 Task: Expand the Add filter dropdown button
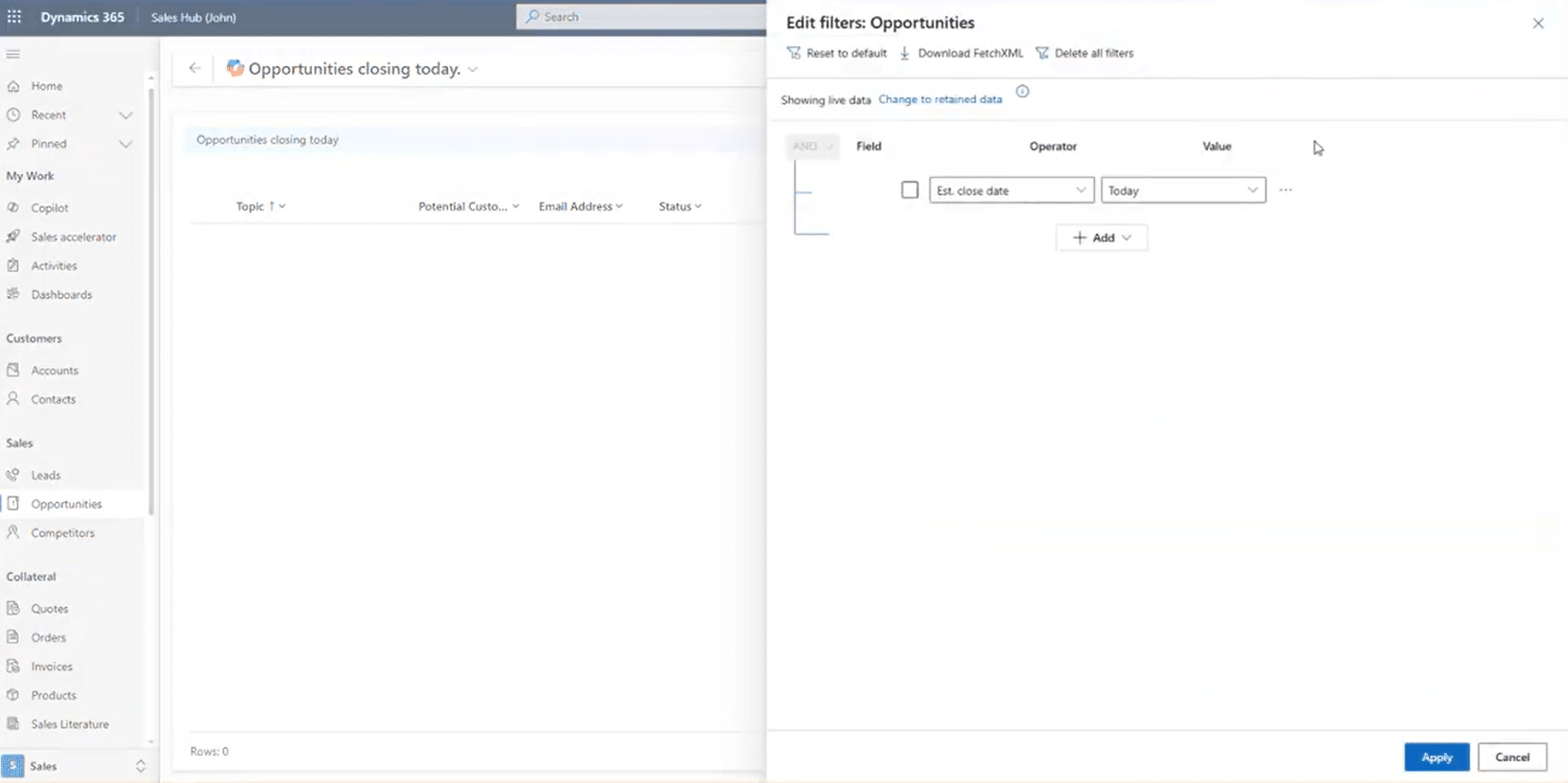click(x=1102, y=237)
